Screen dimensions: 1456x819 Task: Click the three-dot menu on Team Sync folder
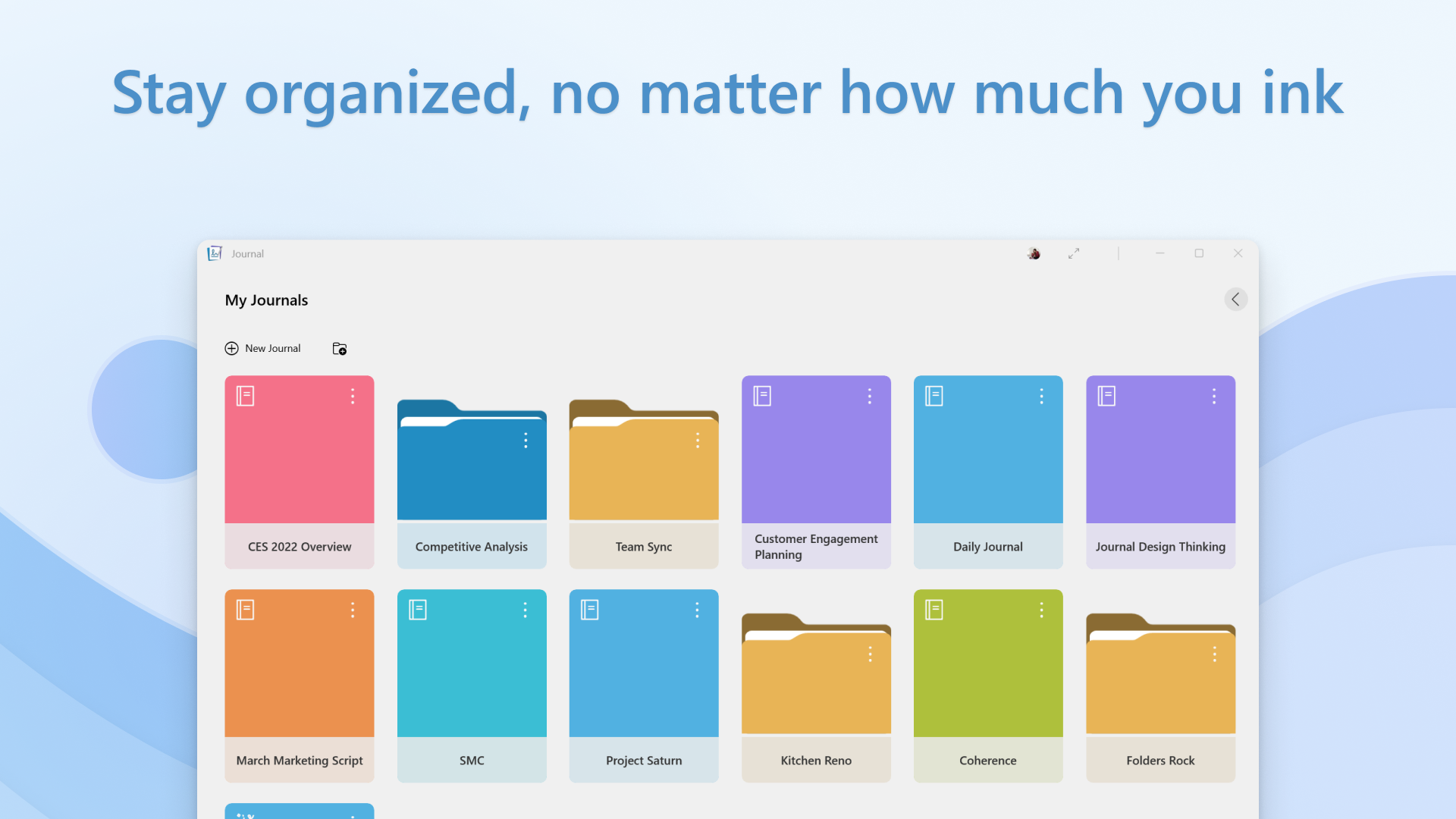697,441
